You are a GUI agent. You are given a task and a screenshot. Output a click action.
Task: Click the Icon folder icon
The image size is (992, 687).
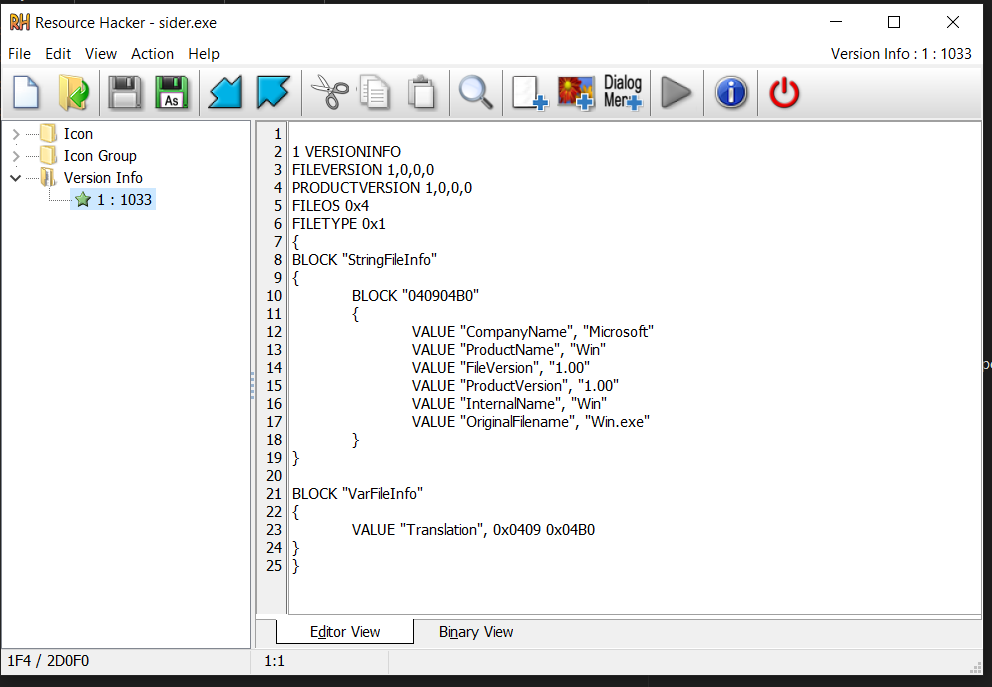pos(49,133)
